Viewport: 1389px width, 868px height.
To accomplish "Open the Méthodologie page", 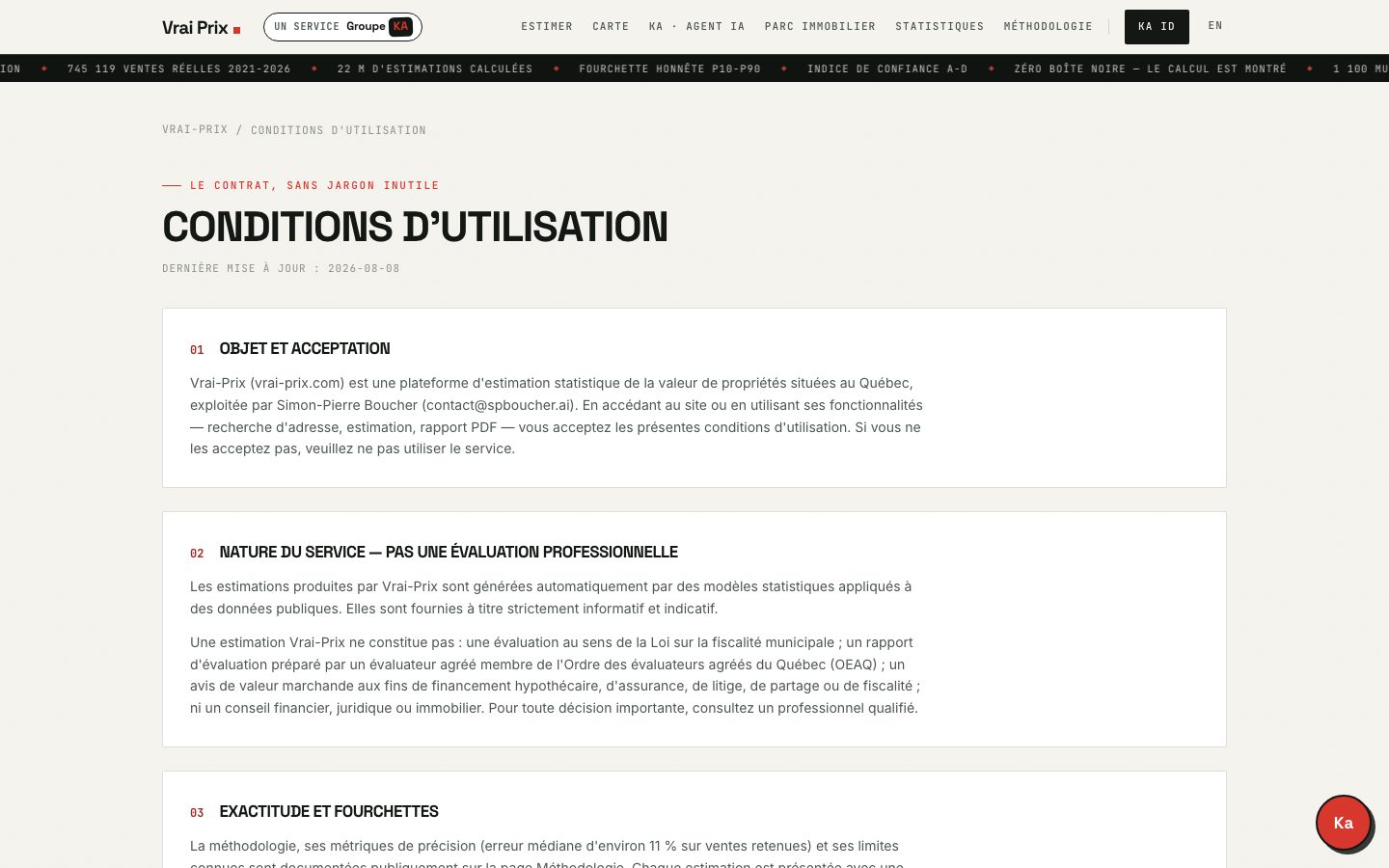I will pyautogui.click(x=1048, y=27).
